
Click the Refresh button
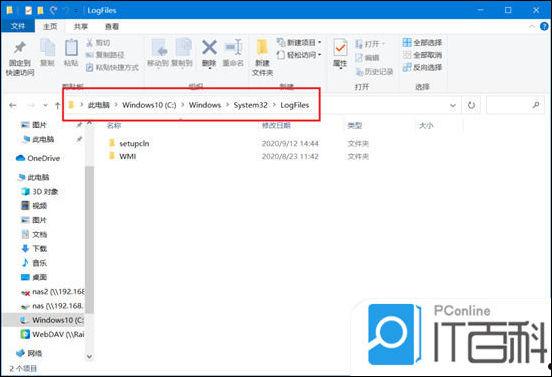[x=471, y=105]
